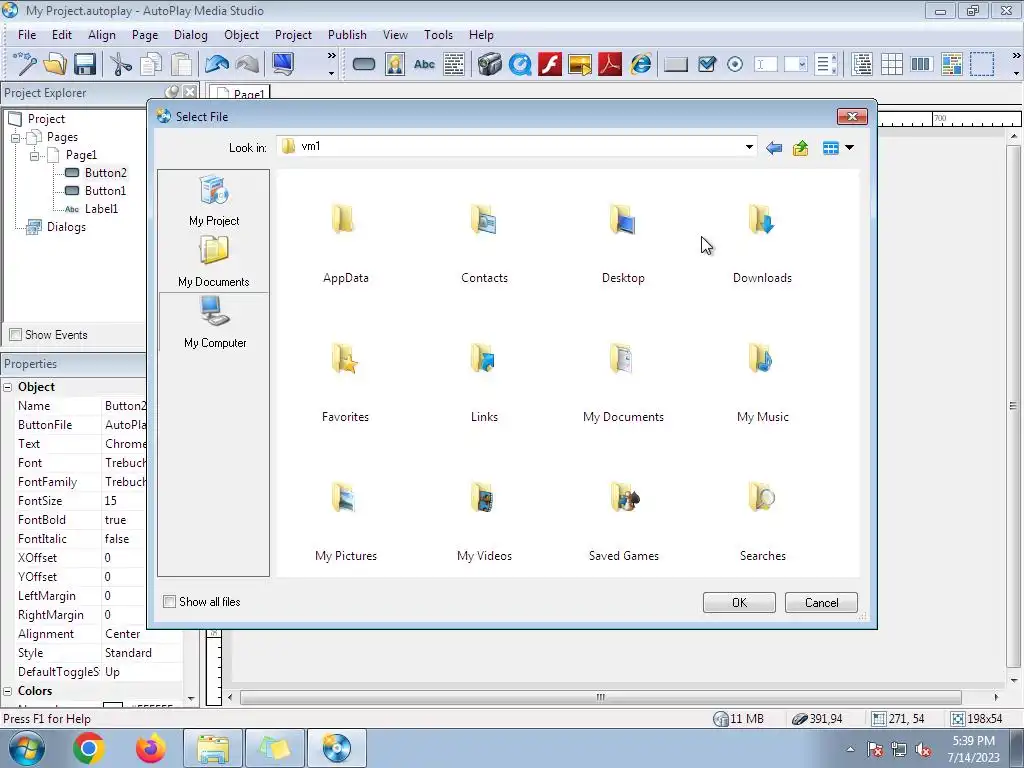Viewport: 1024px width, 768px height.
Task: Cancel the Select File dialog
Action: (x=821, y=603)
